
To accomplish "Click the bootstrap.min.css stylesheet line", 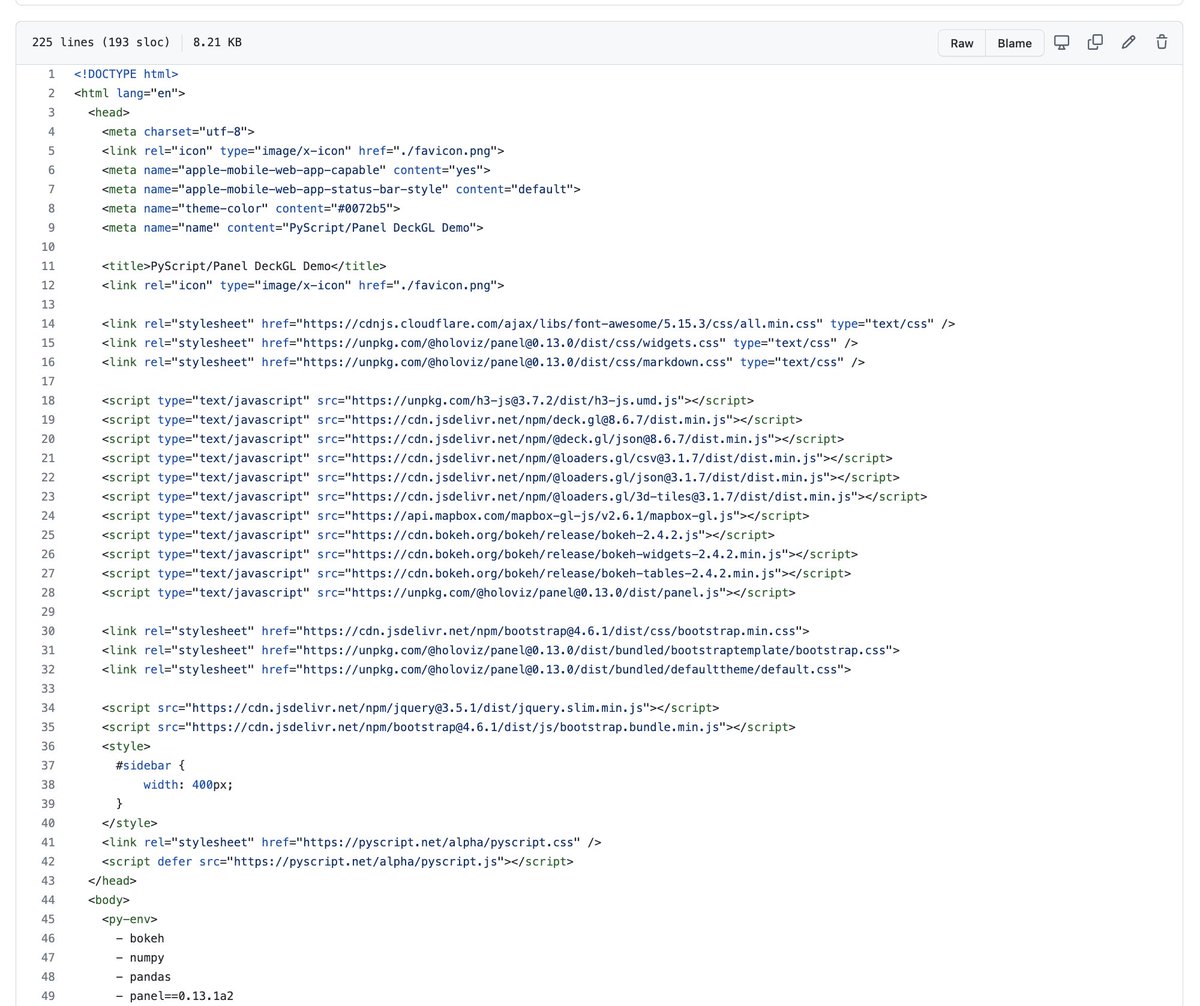I will 455,631.
